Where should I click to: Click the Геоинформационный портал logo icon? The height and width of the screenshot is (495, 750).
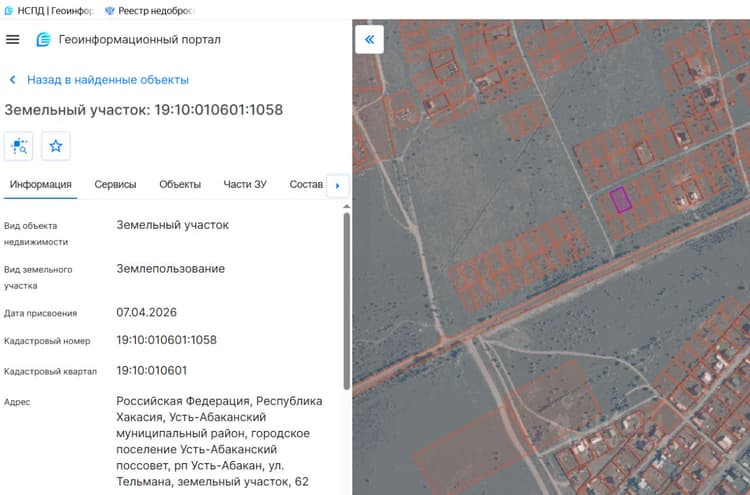coord(44,39)
